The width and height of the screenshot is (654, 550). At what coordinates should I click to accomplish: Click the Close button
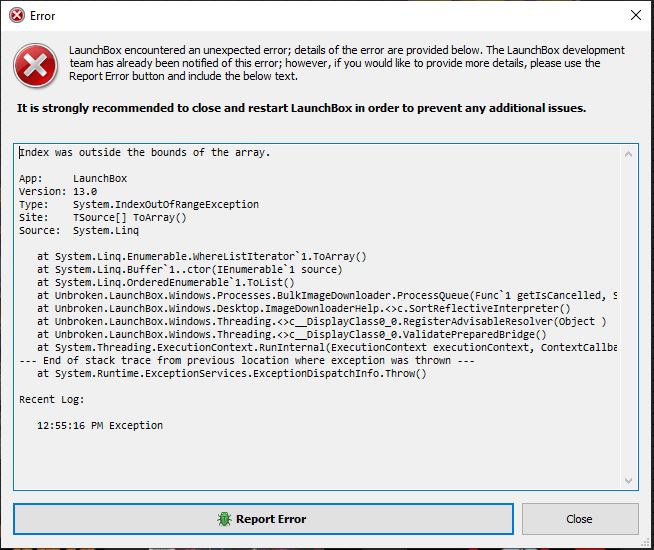coord(580,519)
